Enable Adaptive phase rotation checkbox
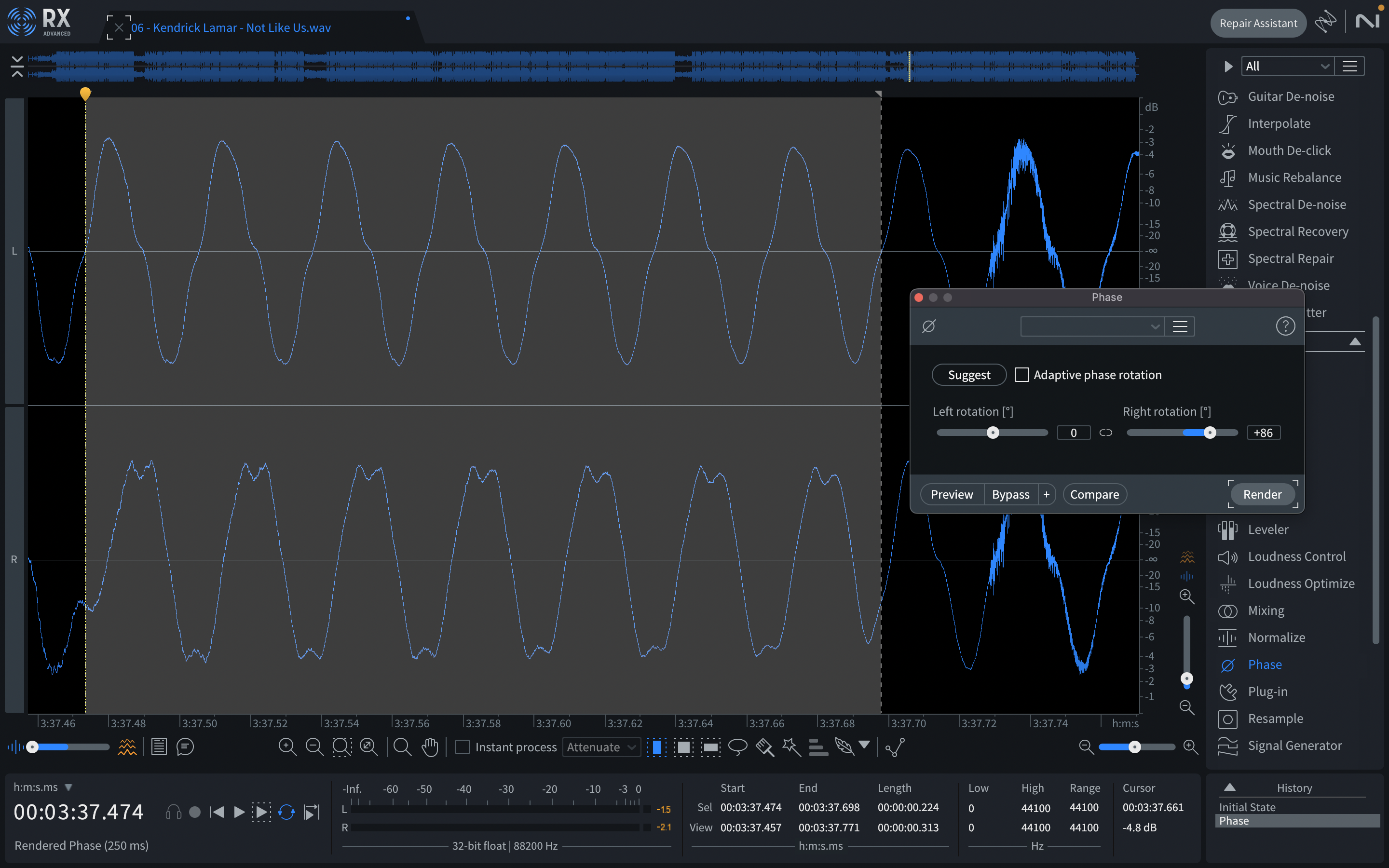 1021,375
